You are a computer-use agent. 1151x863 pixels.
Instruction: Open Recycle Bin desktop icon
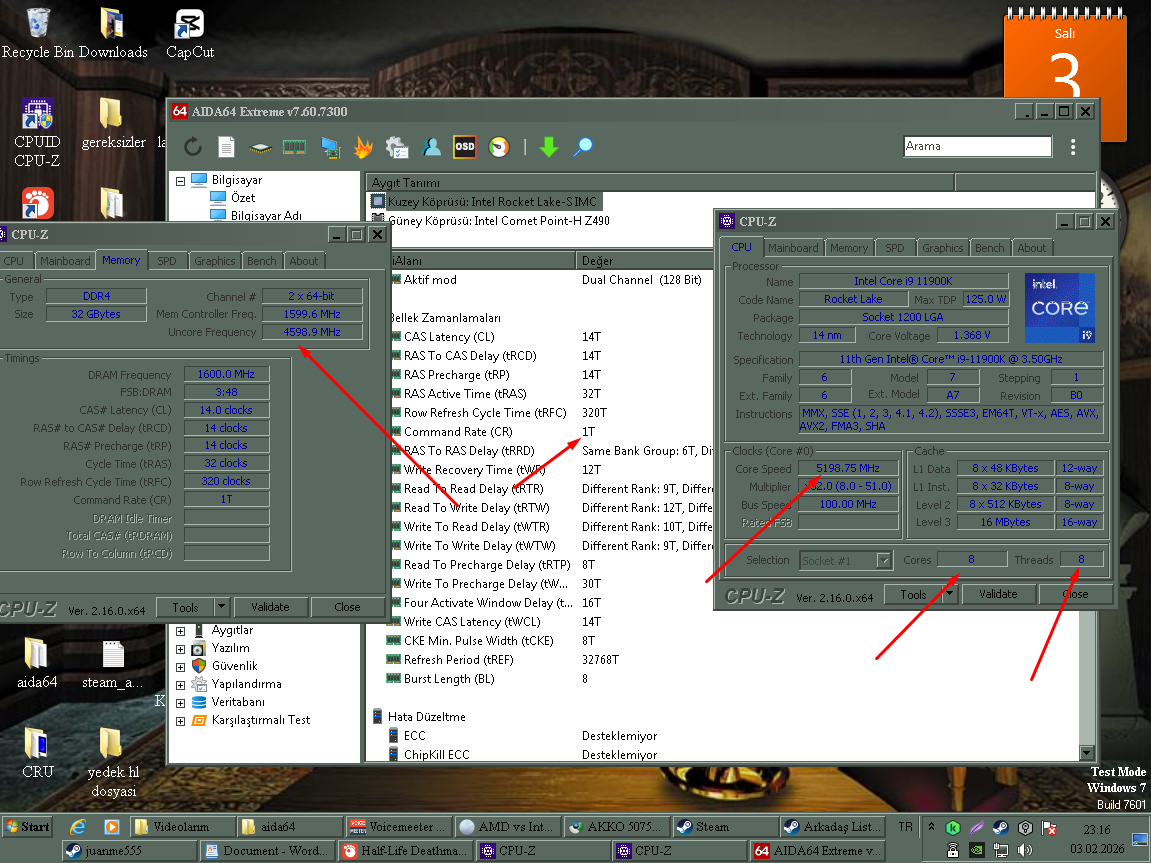pos(37,33)
